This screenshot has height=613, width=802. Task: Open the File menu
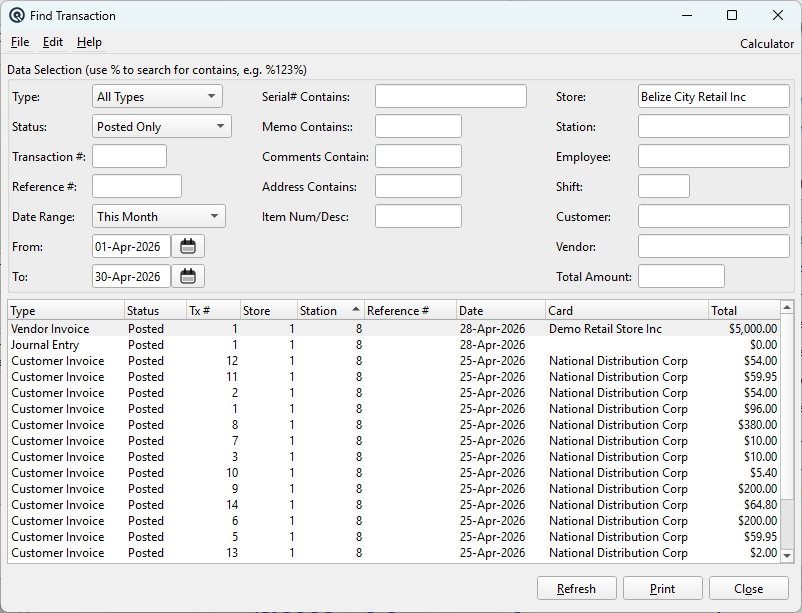click(x=20, y=42)
